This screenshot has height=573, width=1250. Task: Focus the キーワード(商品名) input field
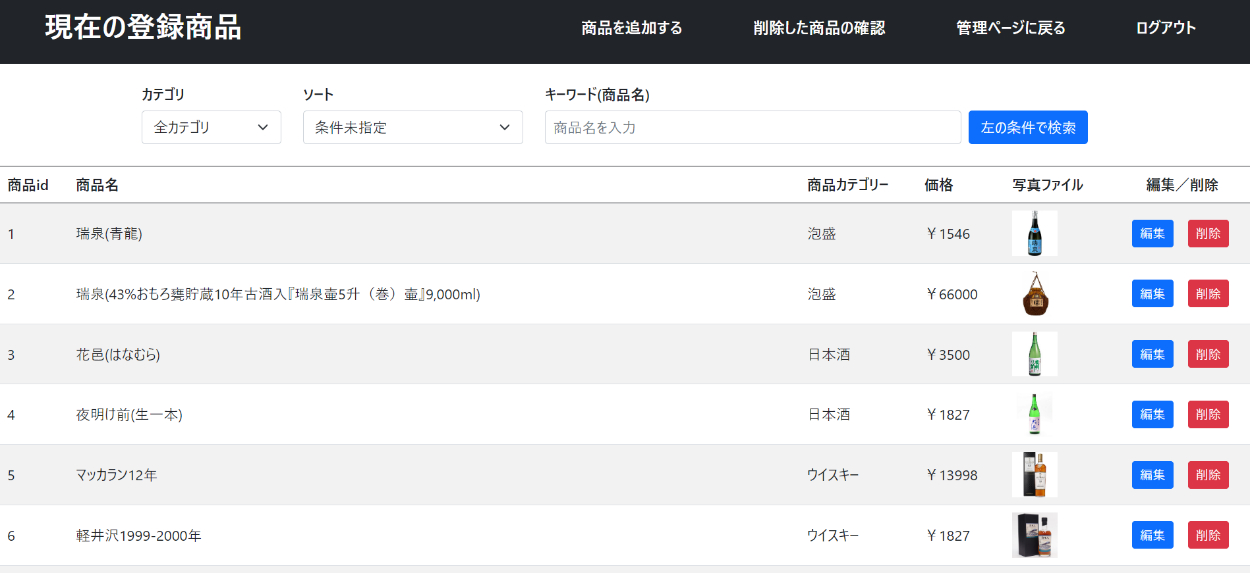752,127
